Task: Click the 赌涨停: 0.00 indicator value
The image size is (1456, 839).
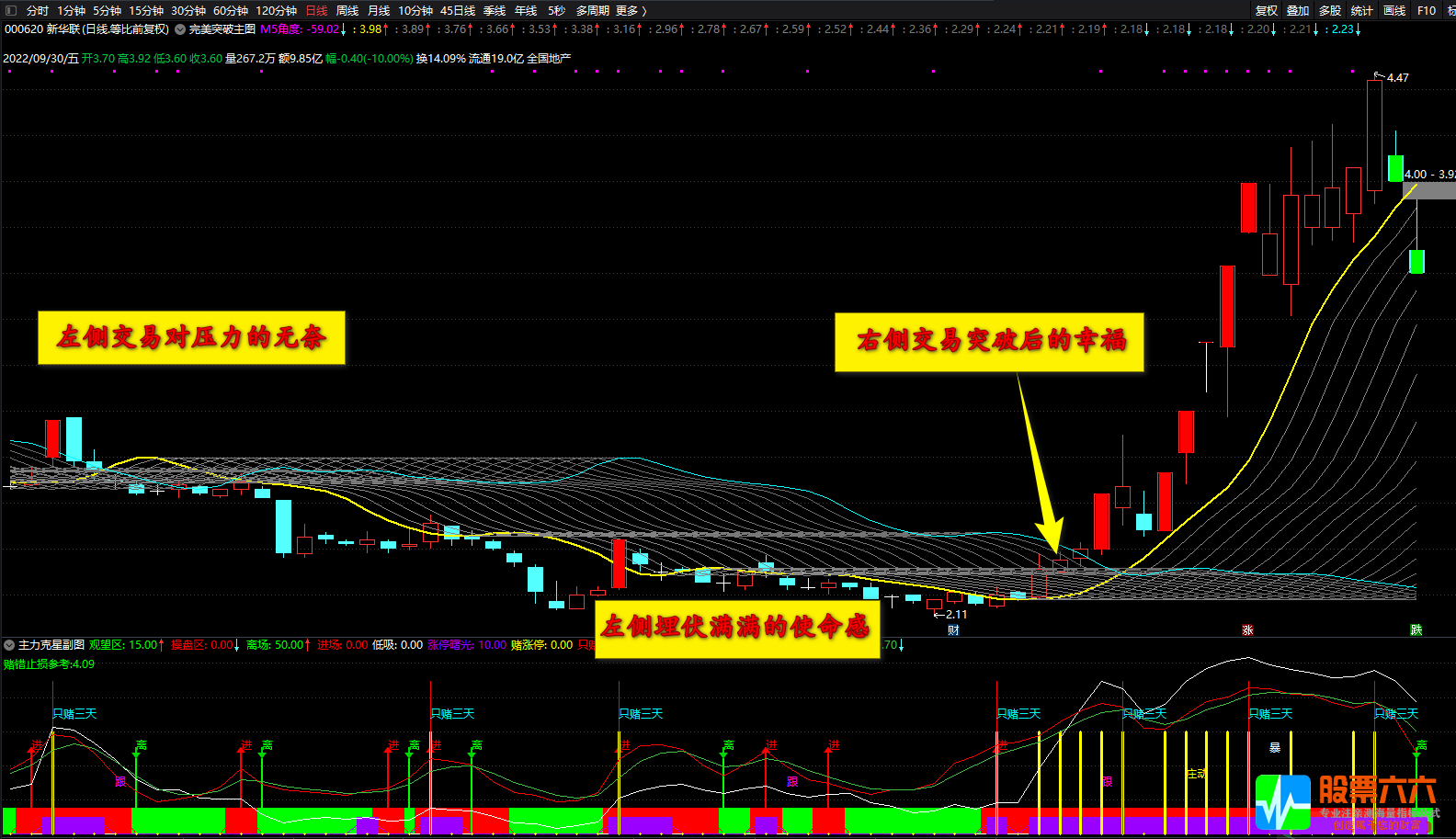Action: 541,645
